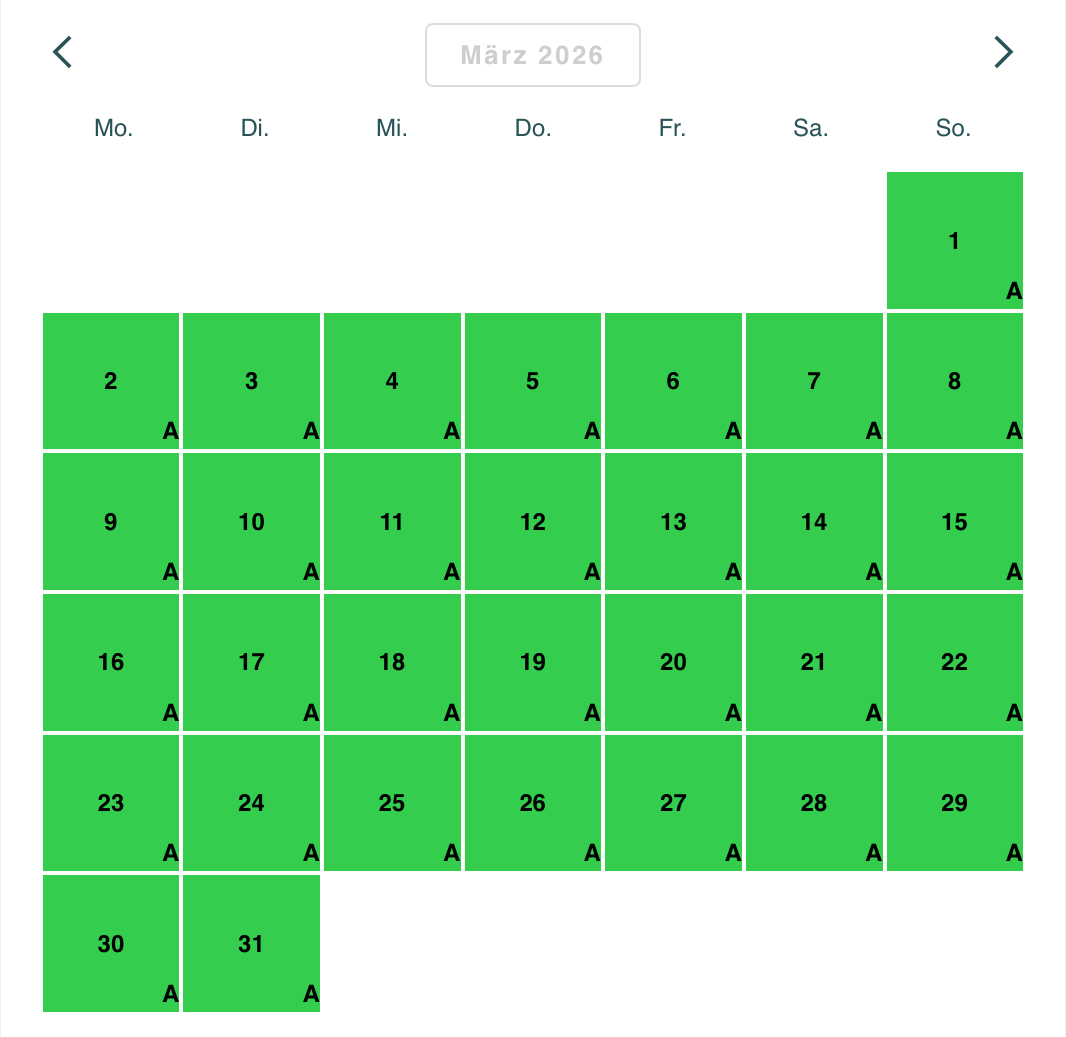Image resolution: width=1066 pixels, height=1037 pixels.
Task: Open the März 2026 month picker
Action: click(x=532, y=55)
